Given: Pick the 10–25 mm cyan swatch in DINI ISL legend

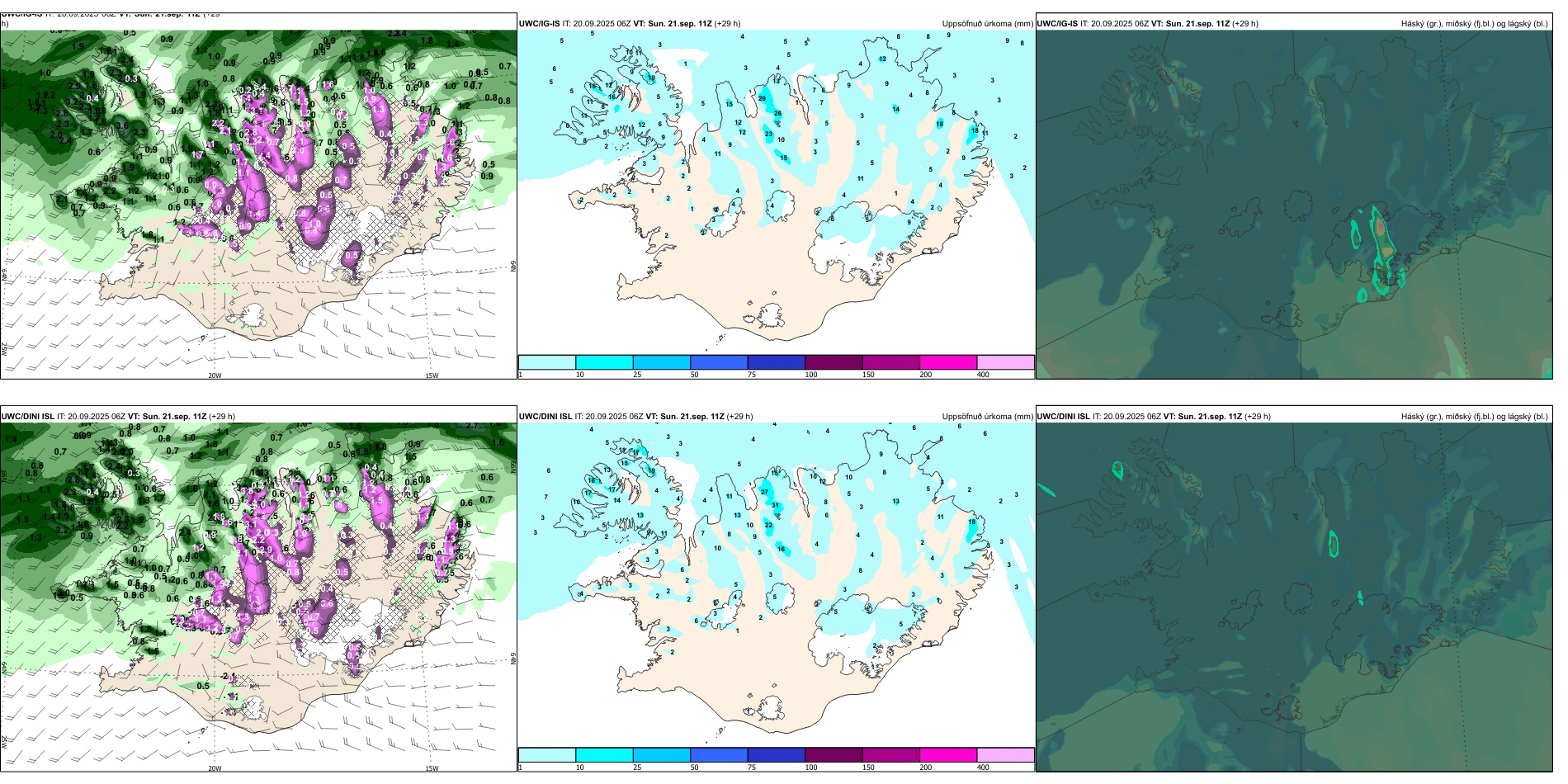Looking at the screenshot, I should coord(604,755).
